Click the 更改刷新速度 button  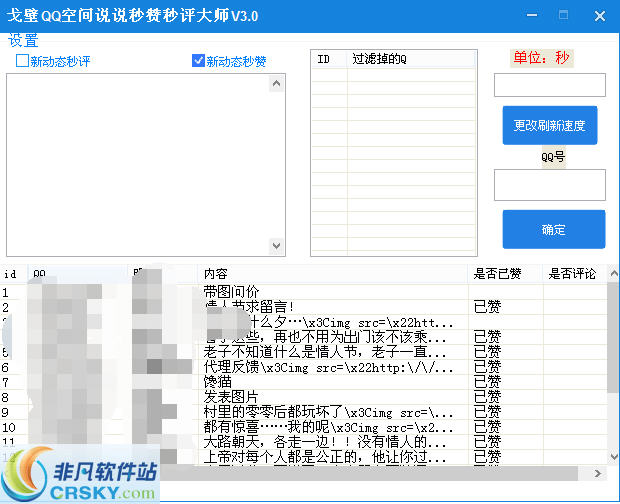(x=550, y=125)
